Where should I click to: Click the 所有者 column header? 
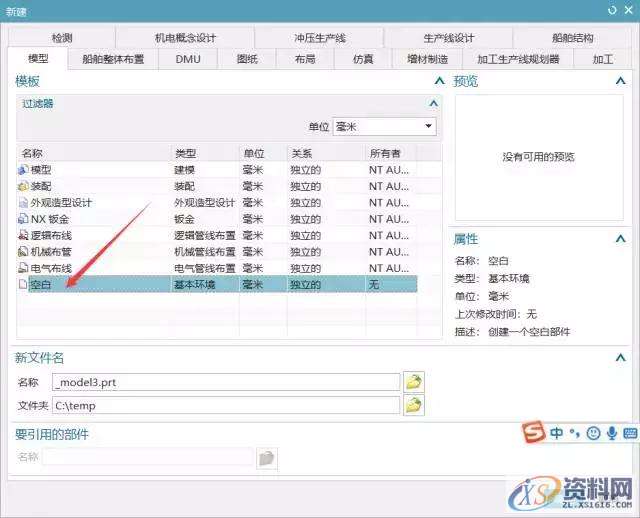(385, 153)
